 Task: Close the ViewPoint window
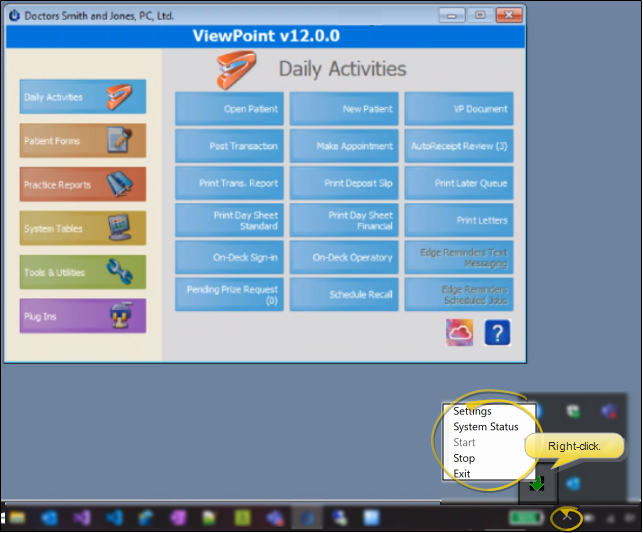pos(509,16)
